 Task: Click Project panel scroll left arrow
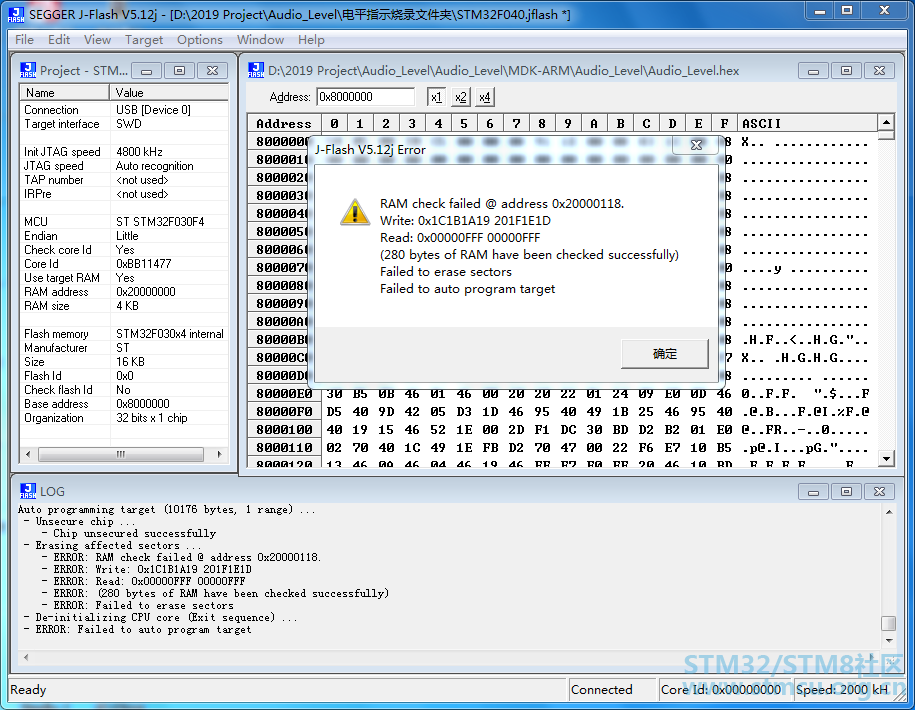[27, 454]
